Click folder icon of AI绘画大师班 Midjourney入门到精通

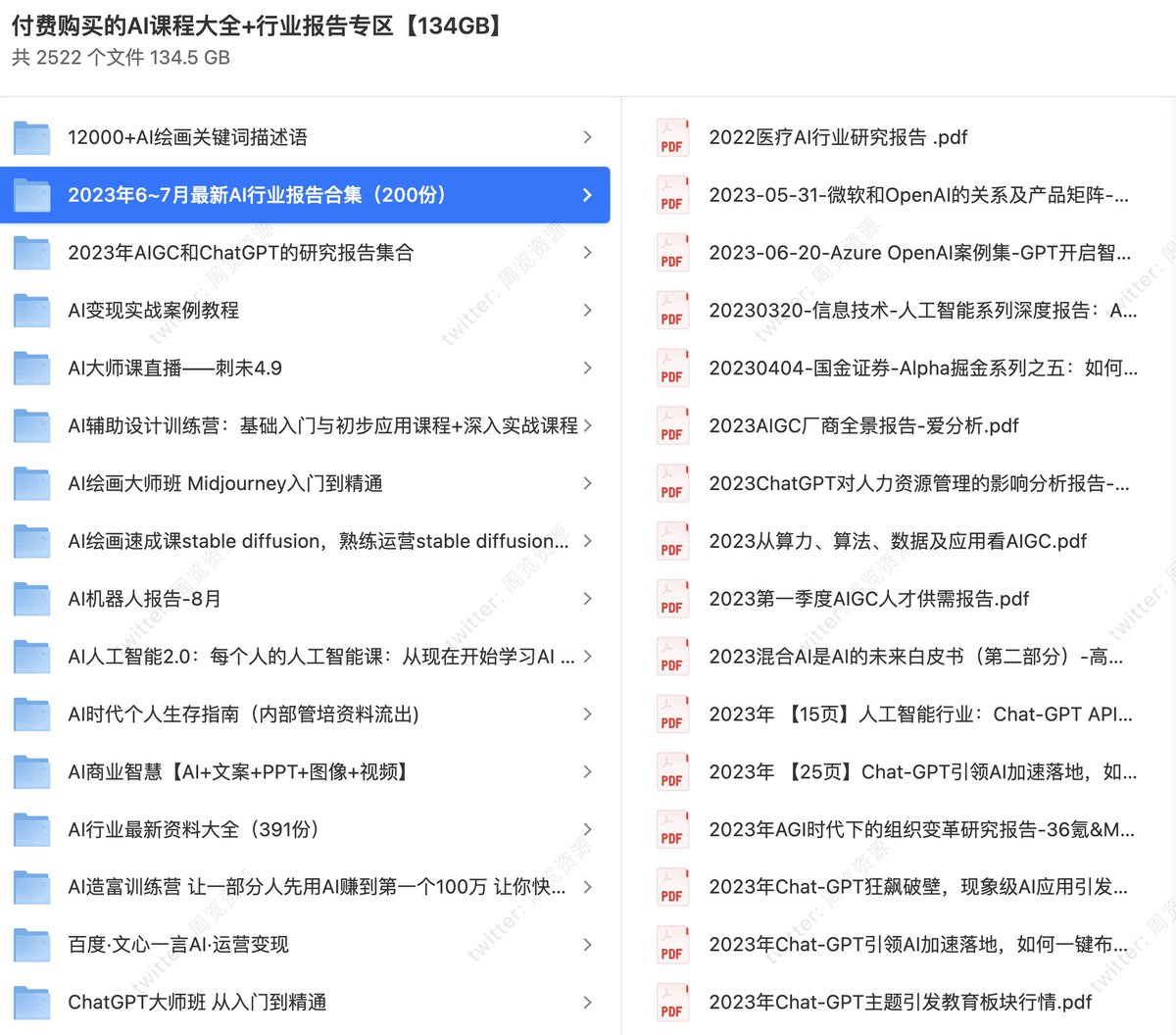32,483
